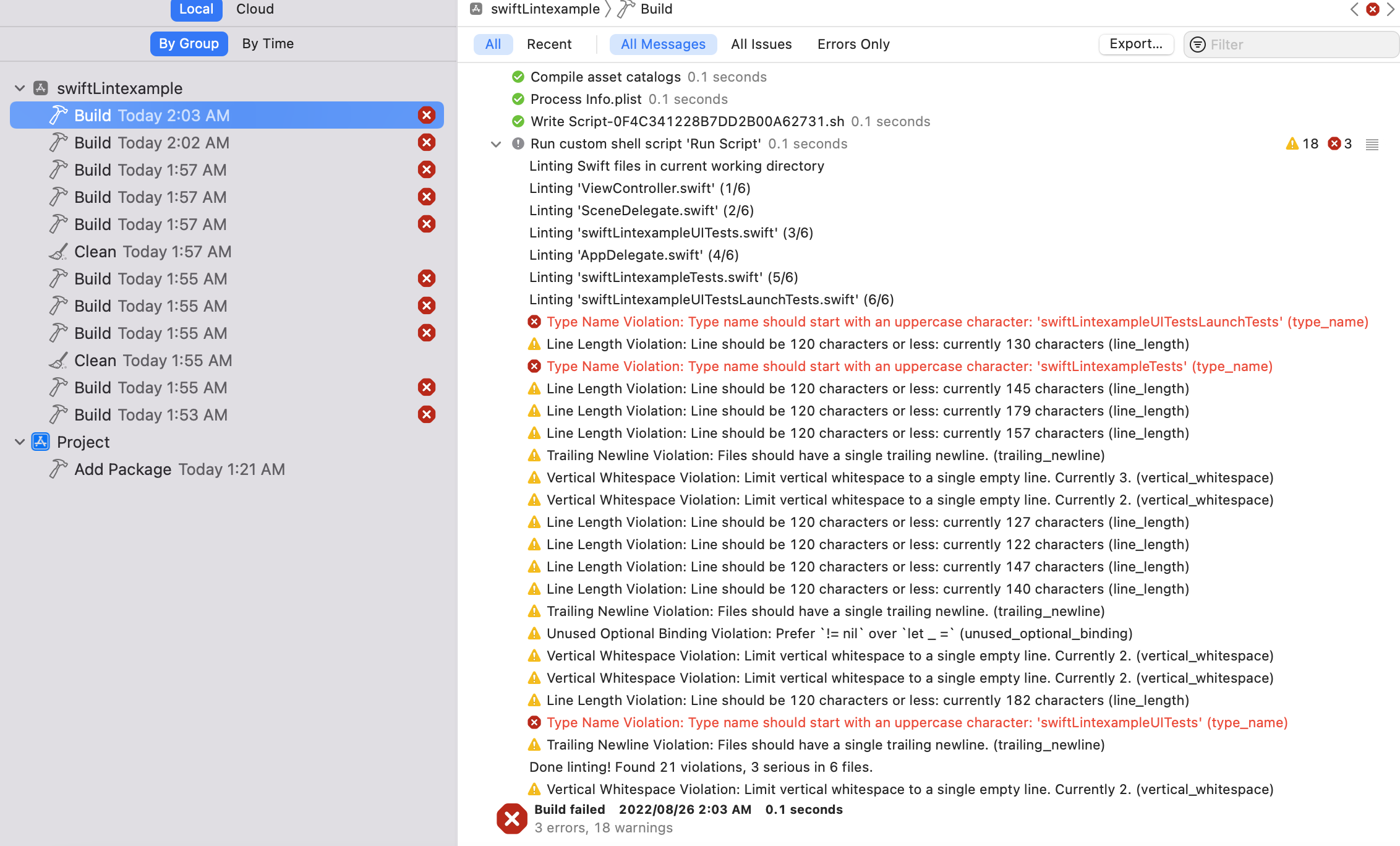
Task: Collapse the swiftLintexample group
Action: point(20,88)
